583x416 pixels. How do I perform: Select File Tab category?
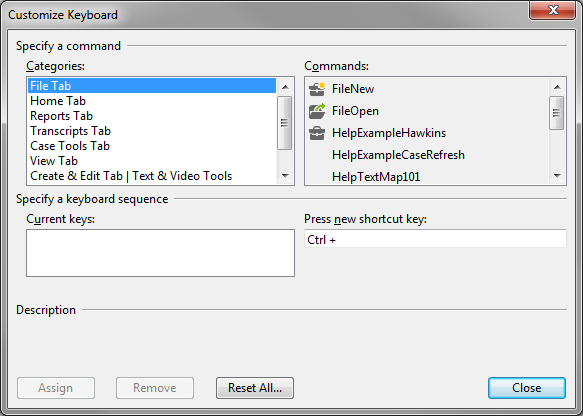[x=152, y=86]
